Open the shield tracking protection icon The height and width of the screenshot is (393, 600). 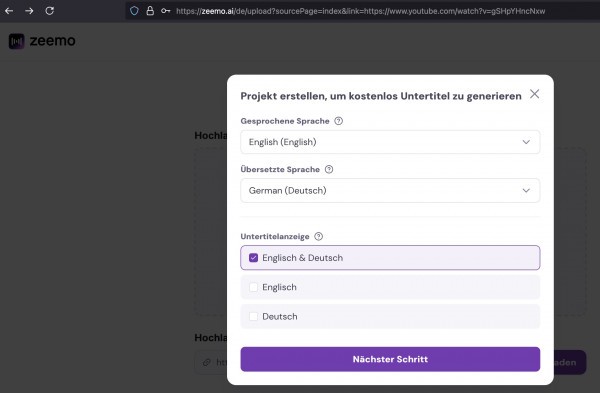(134, 11)
